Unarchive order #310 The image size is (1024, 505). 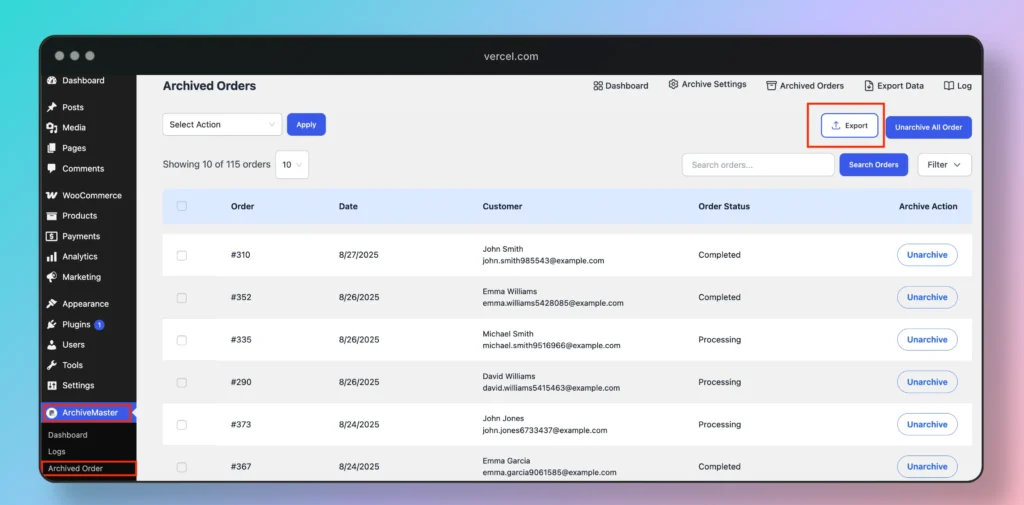click(x=927, y=255)
